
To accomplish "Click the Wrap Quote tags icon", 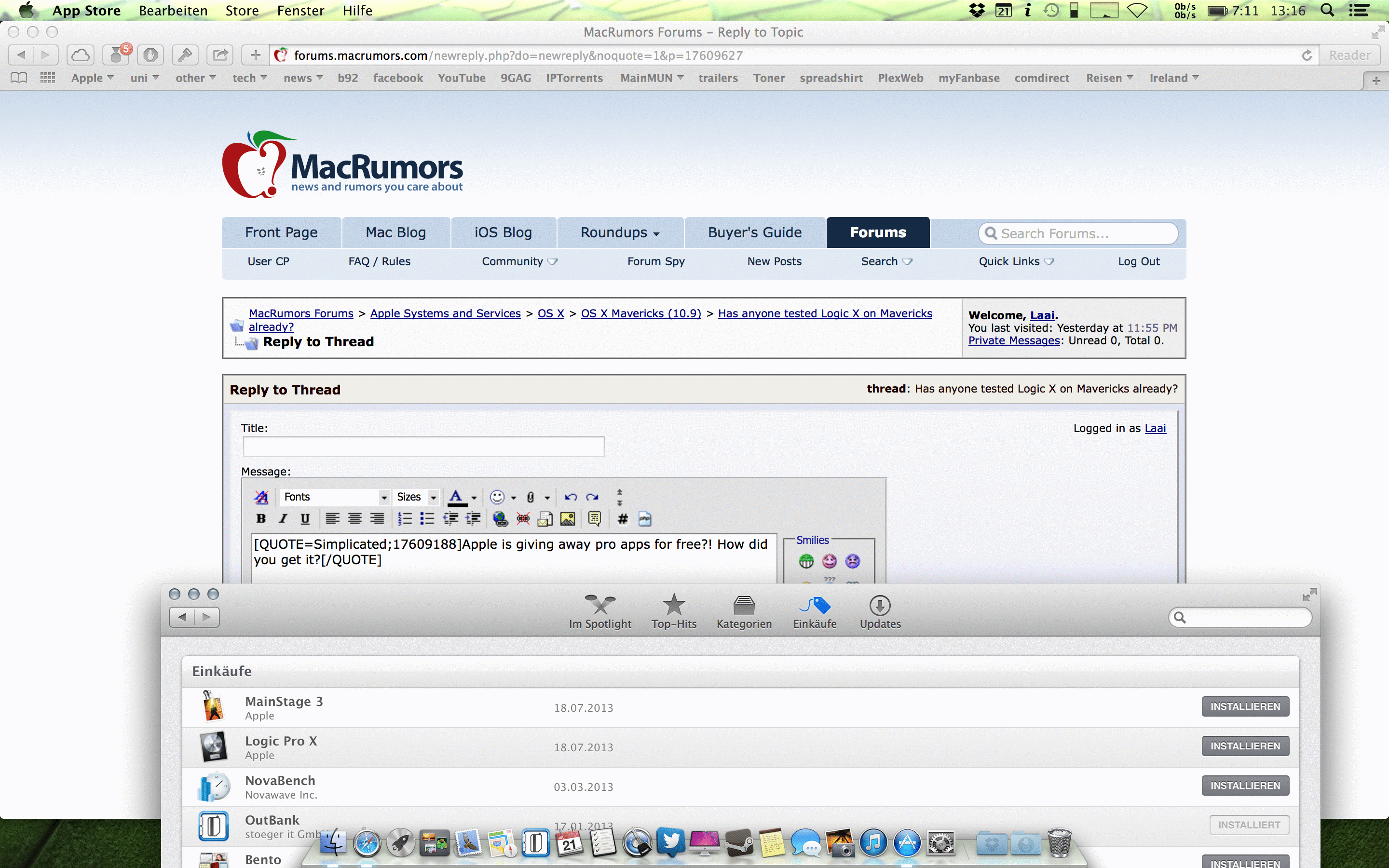I will [594, 519].
